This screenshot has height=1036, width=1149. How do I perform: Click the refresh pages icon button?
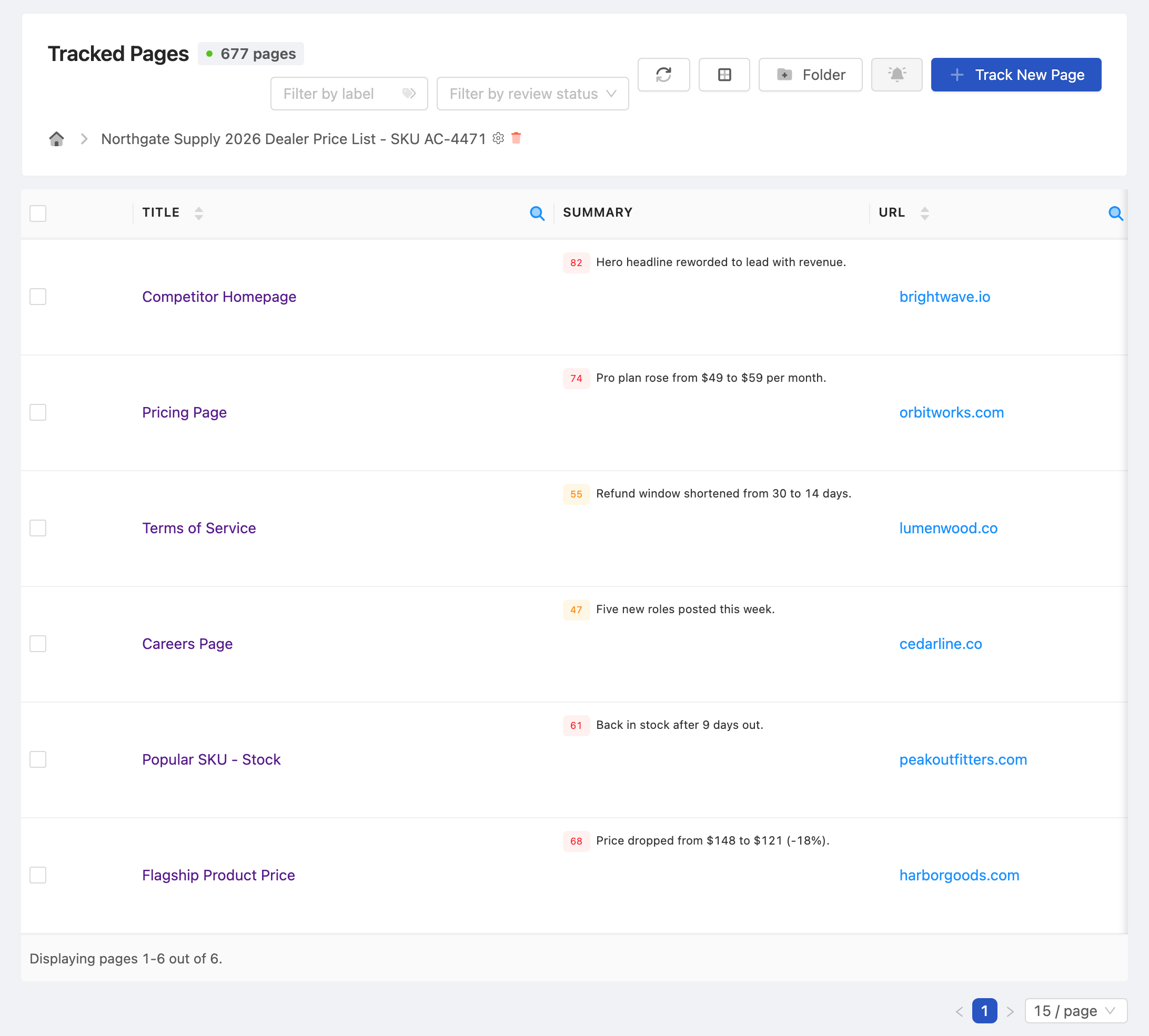coord(663,75)
